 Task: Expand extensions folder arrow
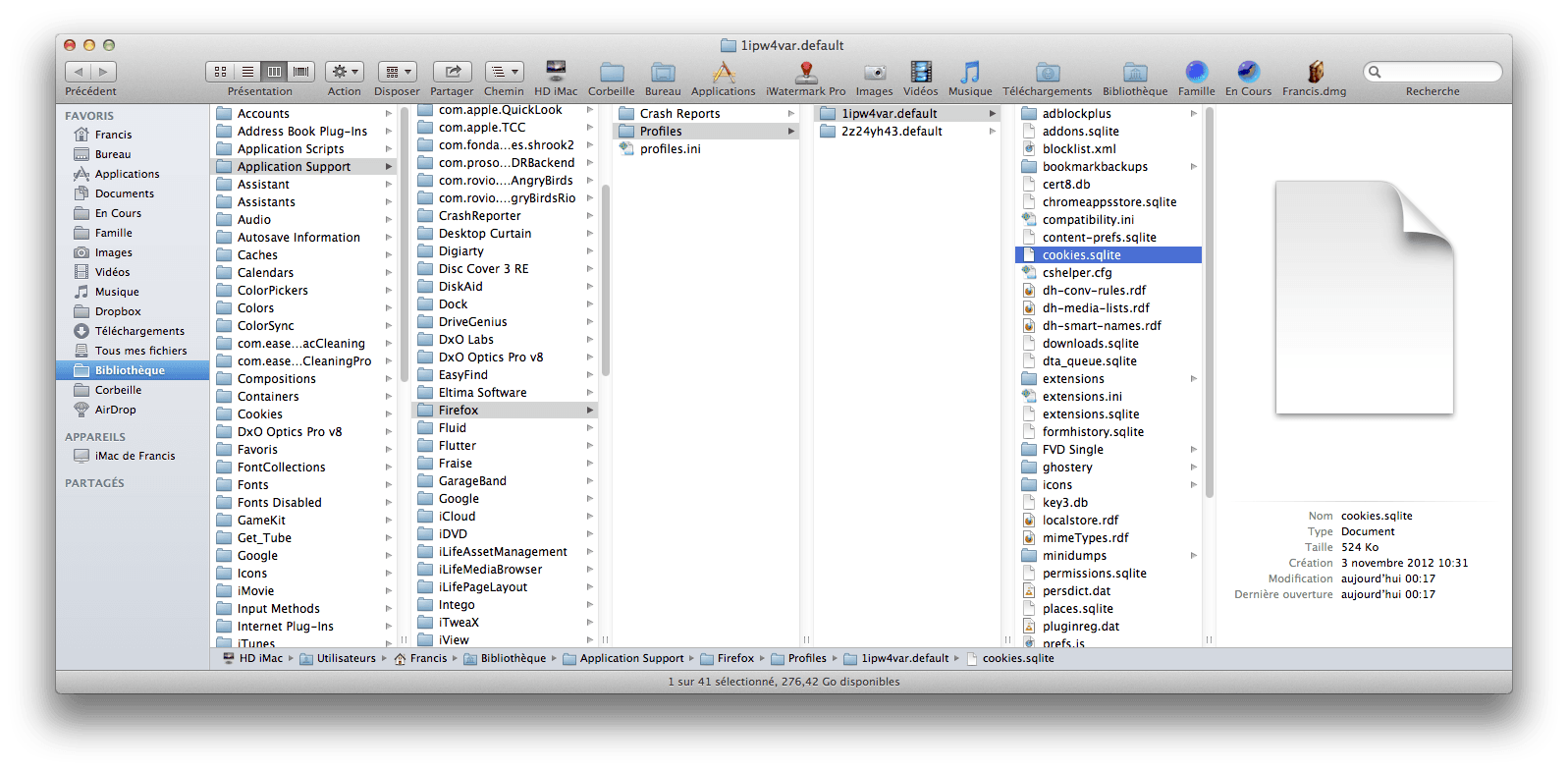tap(1194, 379)
